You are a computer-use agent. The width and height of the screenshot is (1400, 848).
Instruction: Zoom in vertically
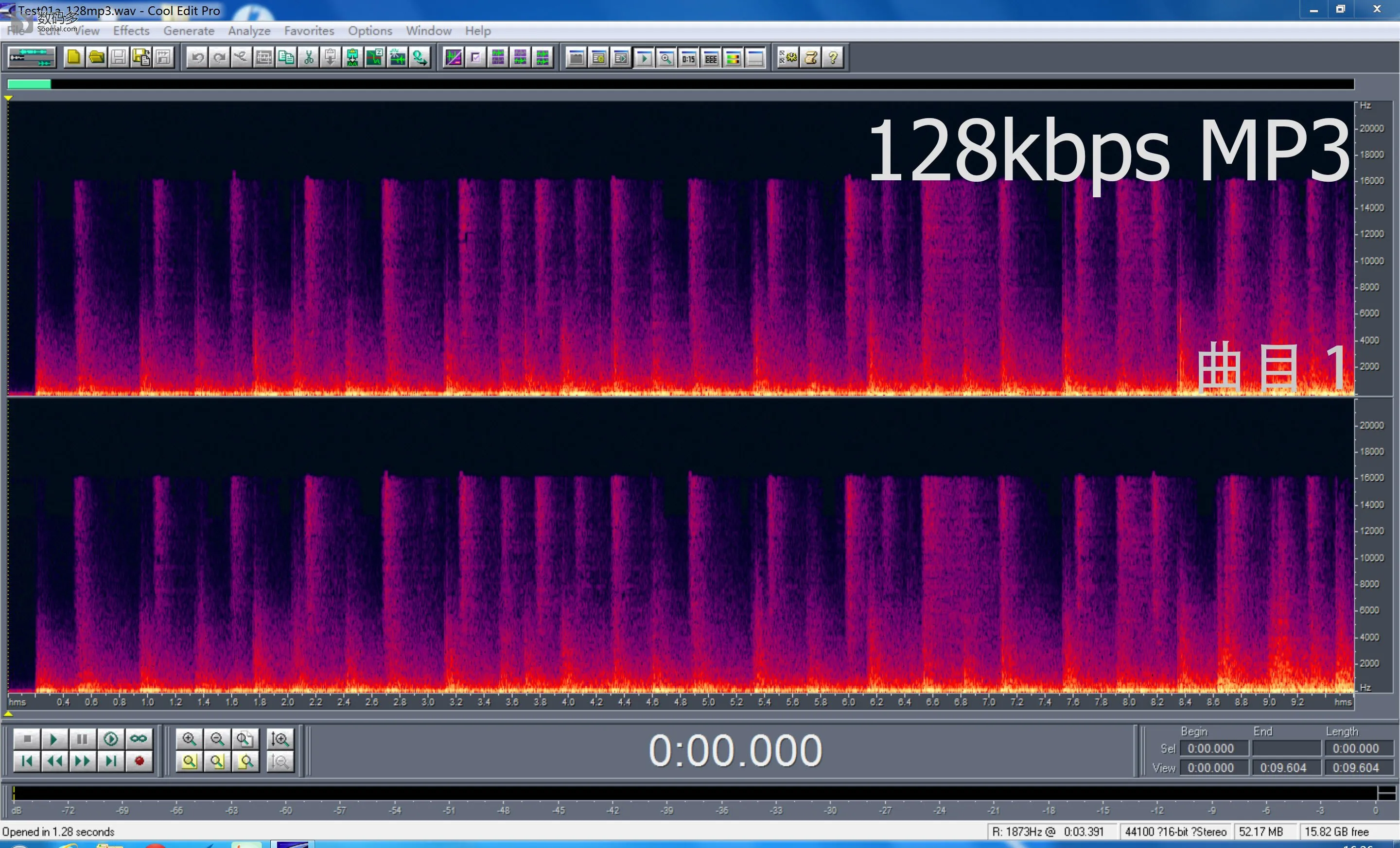click(280, 738)
